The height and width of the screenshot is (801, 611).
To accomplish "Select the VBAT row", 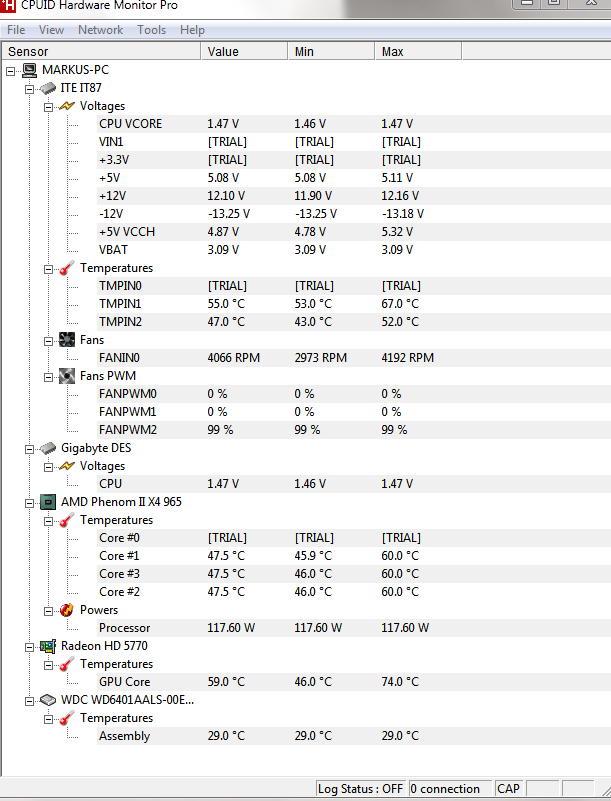I will pyautogui.click(x=354, y=250).
